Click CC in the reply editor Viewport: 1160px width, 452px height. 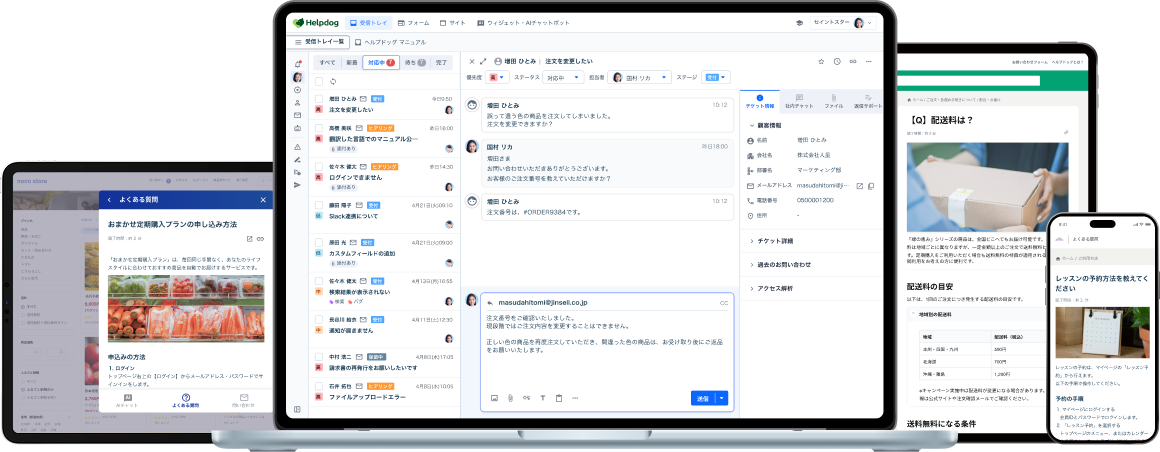pos(724,303)
